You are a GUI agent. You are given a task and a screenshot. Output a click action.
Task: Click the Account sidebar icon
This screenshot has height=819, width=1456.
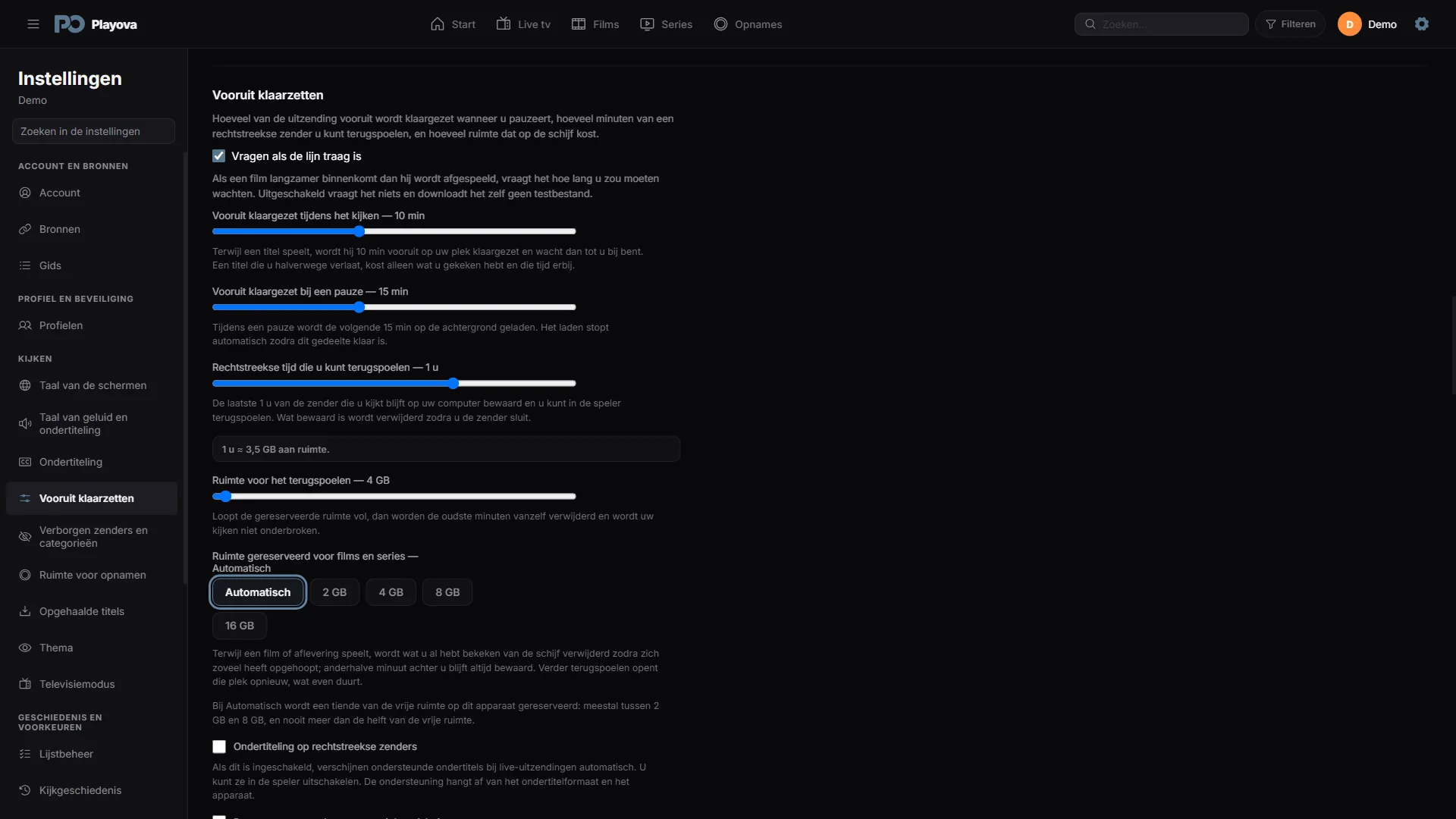pyautogui.click(x=25, y=193)
